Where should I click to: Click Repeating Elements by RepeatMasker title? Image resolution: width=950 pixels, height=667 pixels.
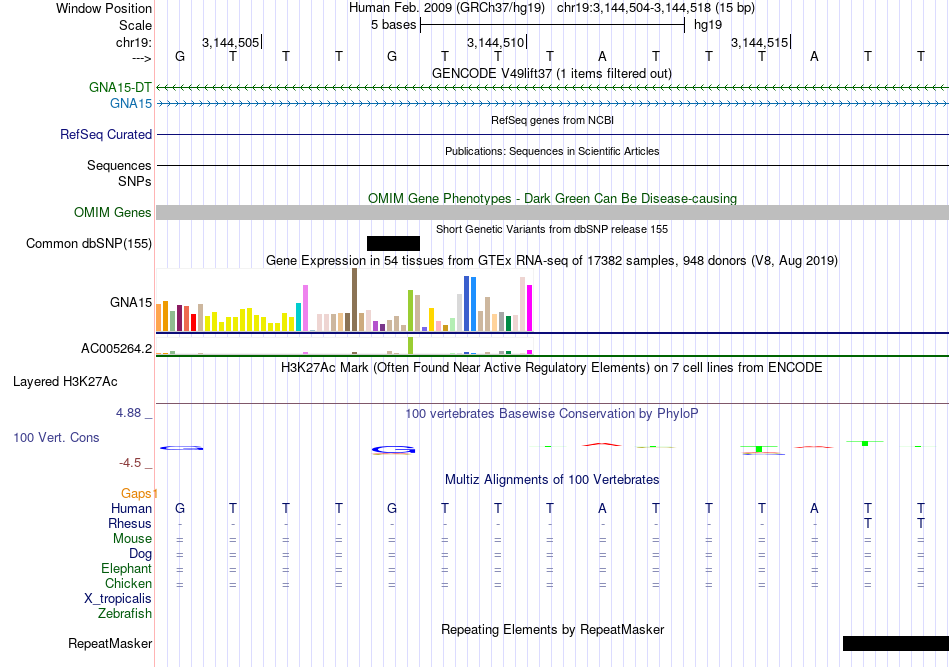coord(552,629)
